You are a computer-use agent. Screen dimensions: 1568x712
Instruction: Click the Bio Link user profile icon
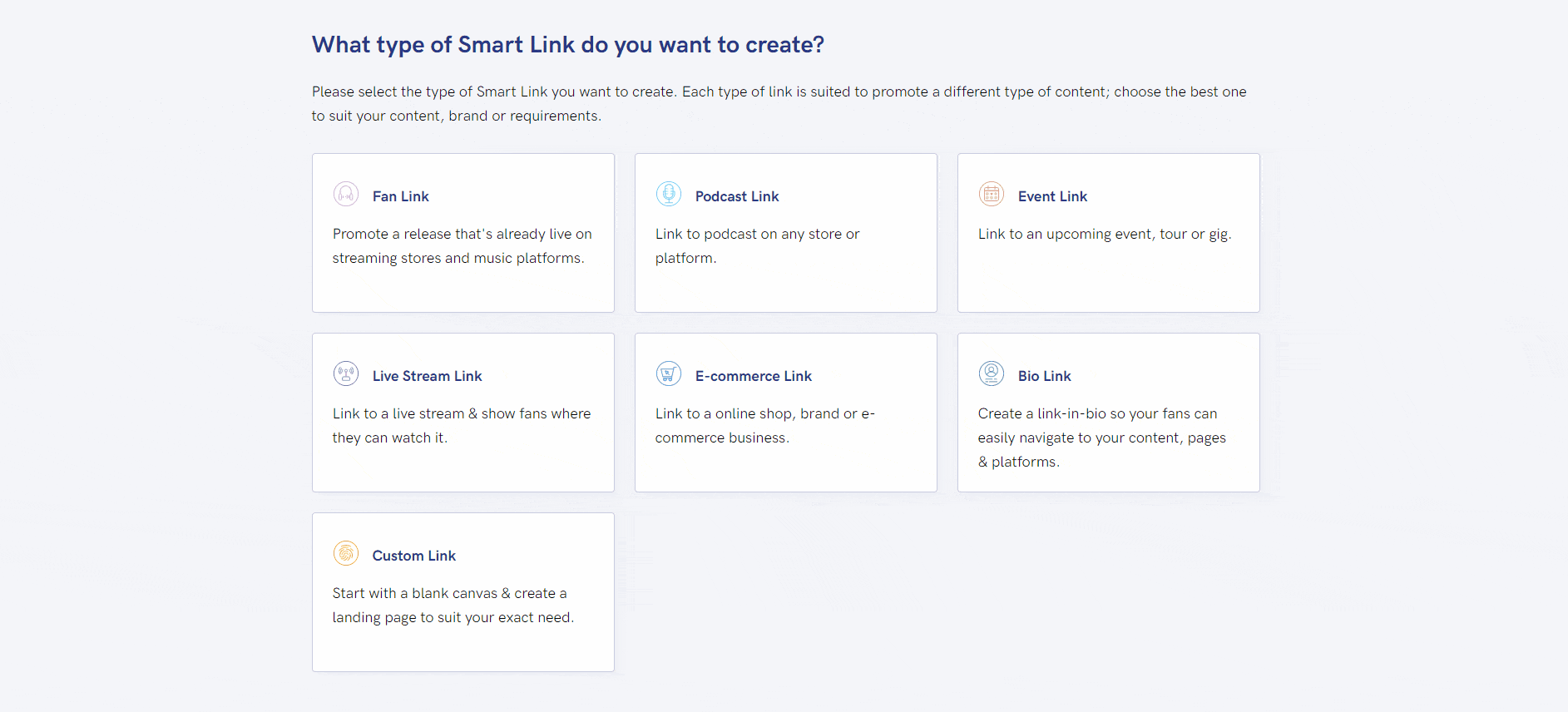click(992, 373)
